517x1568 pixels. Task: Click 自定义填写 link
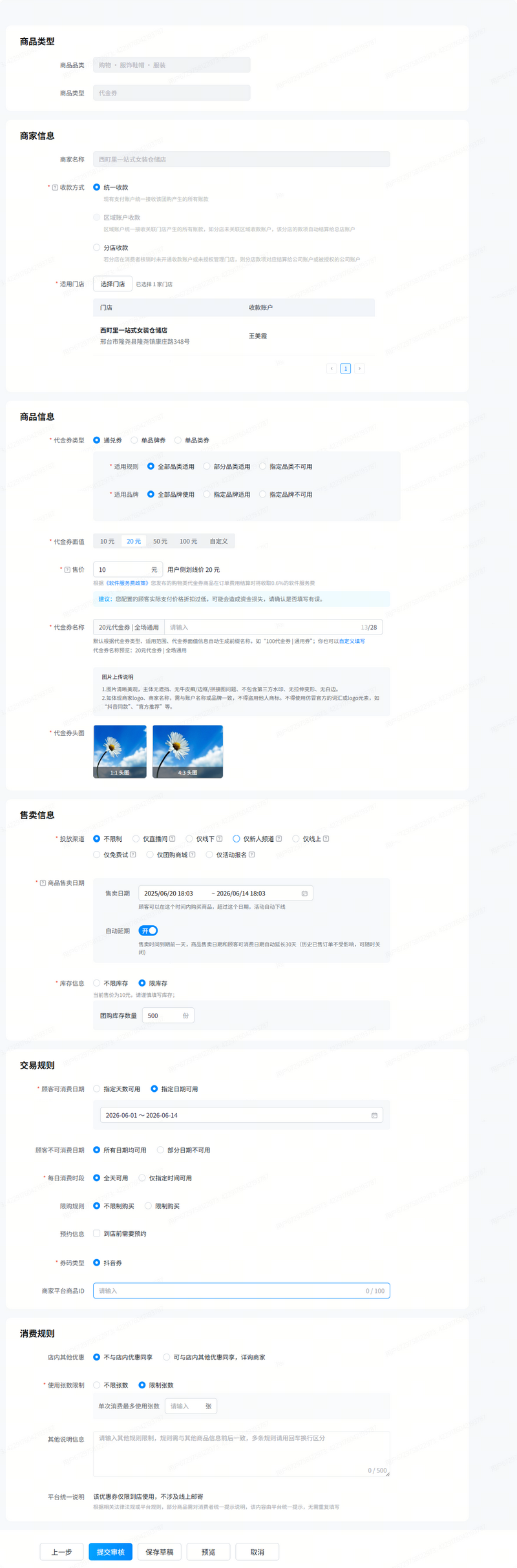[x=352, y=641]
